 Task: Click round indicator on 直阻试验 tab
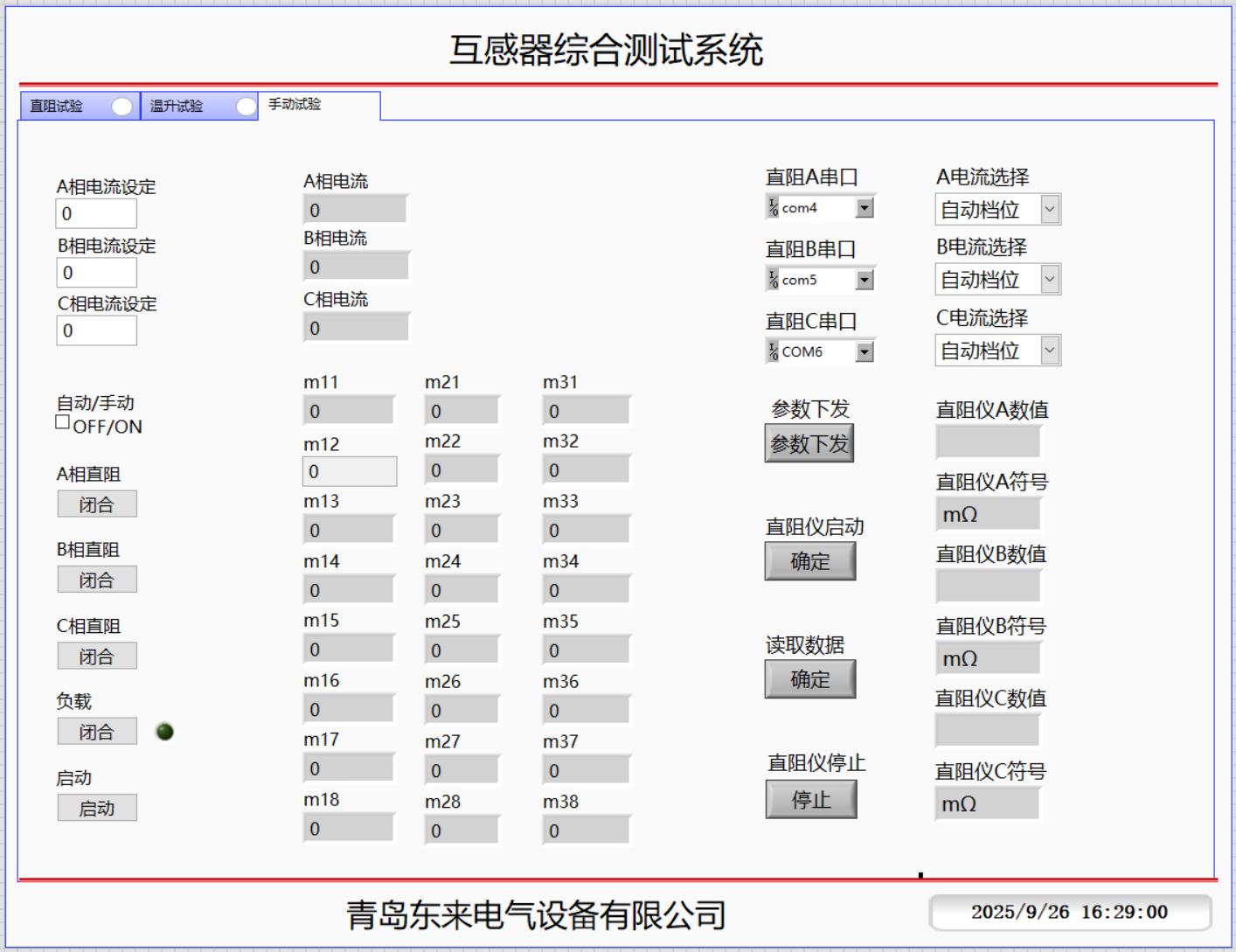[122, 107]
